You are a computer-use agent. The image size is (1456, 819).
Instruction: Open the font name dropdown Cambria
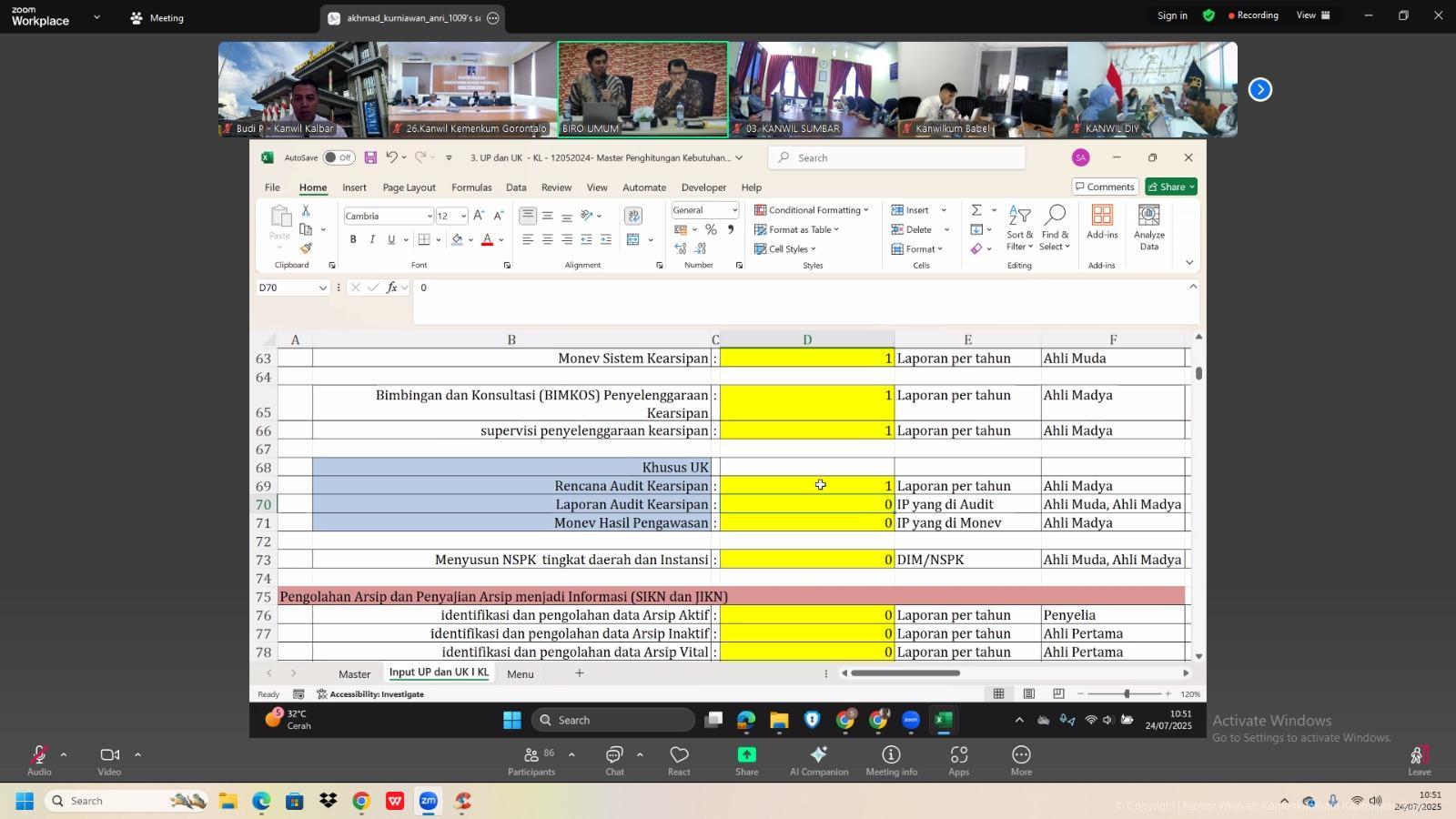click(429, 217)
